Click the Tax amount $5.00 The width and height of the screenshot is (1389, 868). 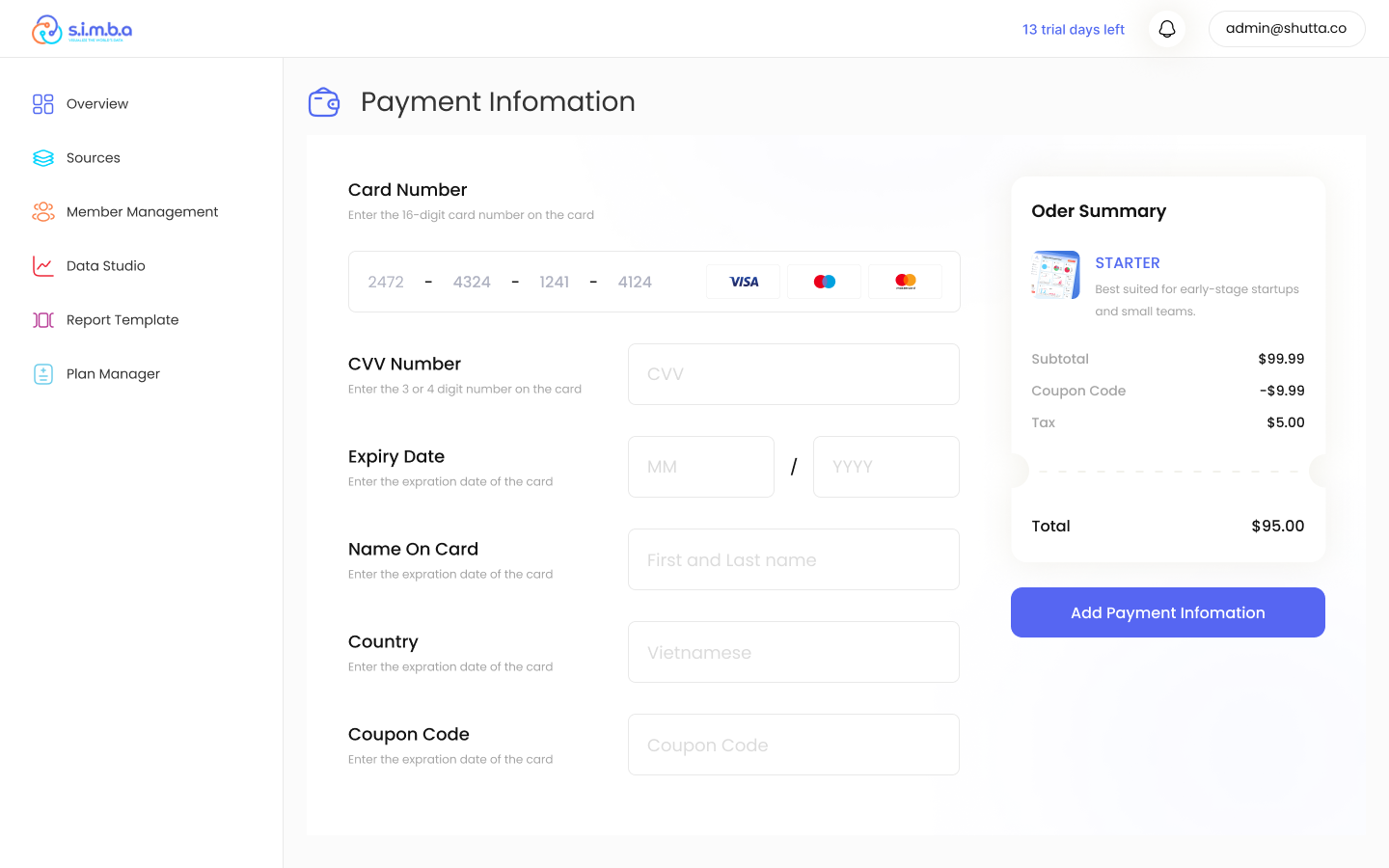1286,422
